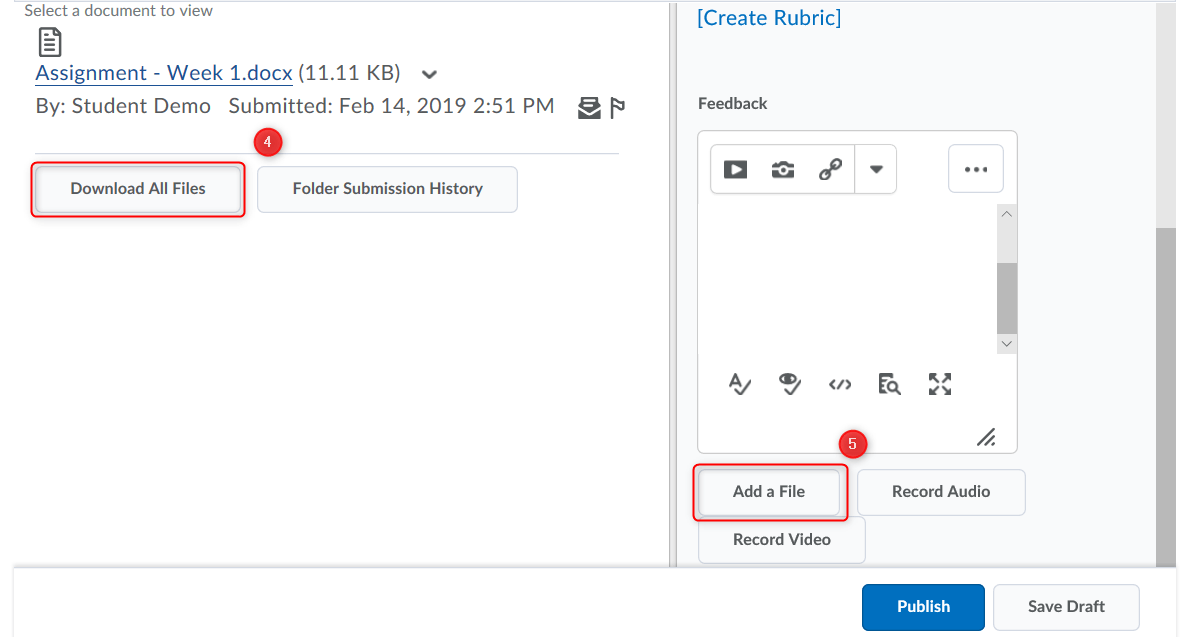This screenshot has height=637, width=1183.
Task: Click the Insert Image camera icon
Action: 783,169
